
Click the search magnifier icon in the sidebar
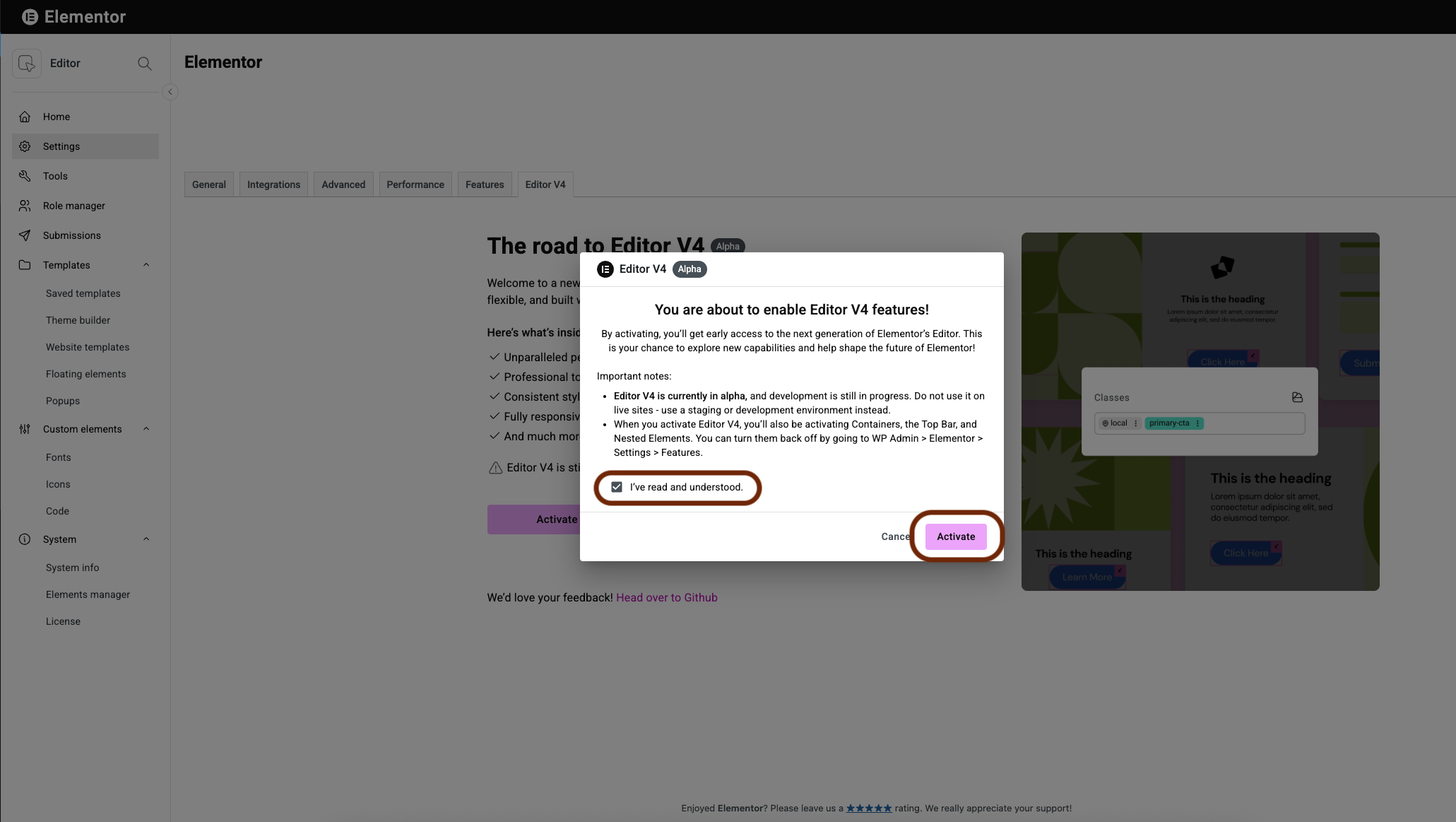144,64
